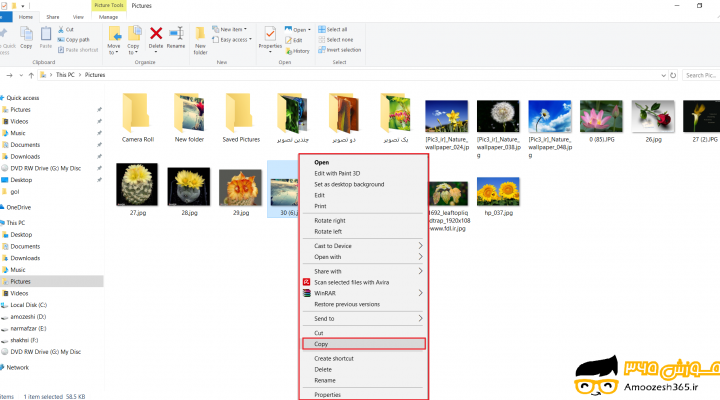Click Select none in ribbon

pos(336,40)
